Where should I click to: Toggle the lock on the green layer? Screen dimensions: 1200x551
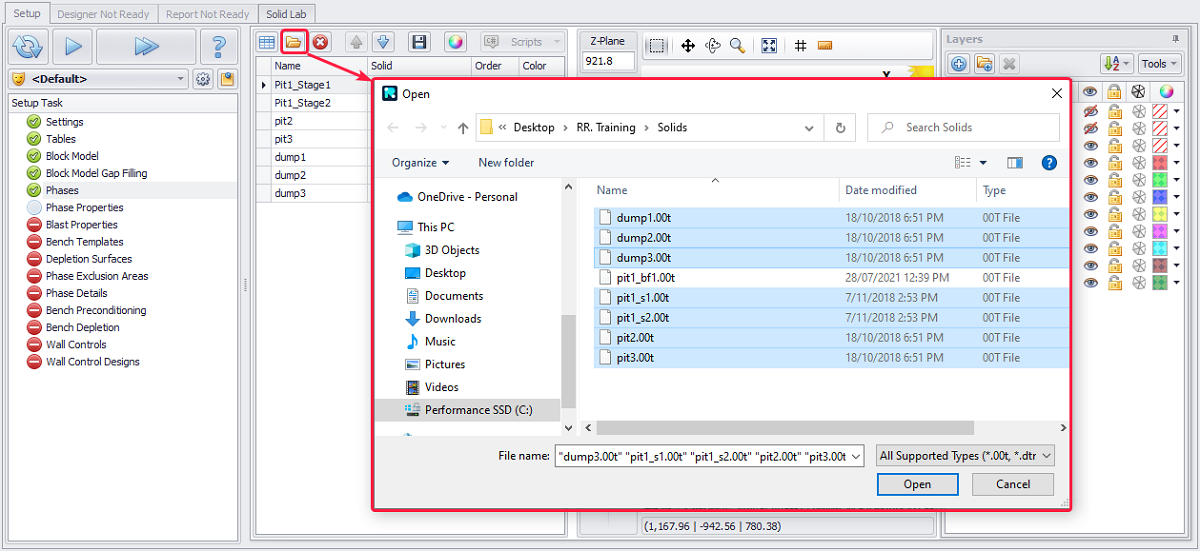tap(1114, 180)
